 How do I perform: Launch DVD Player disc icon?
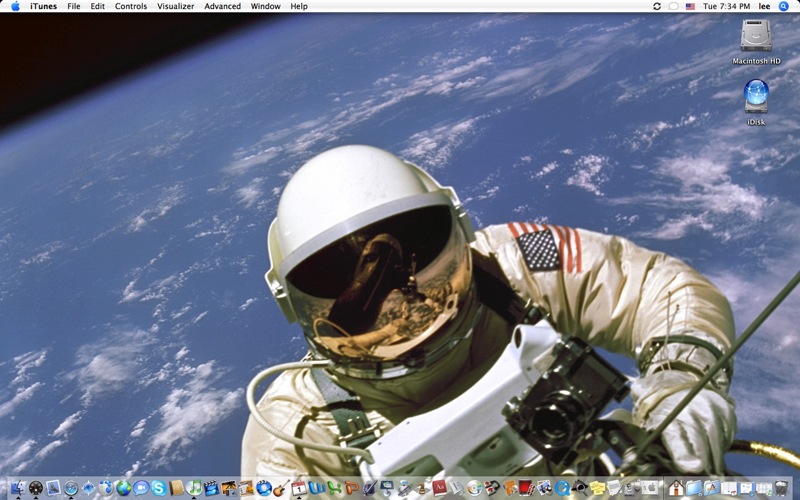click(x=474, y=488)
